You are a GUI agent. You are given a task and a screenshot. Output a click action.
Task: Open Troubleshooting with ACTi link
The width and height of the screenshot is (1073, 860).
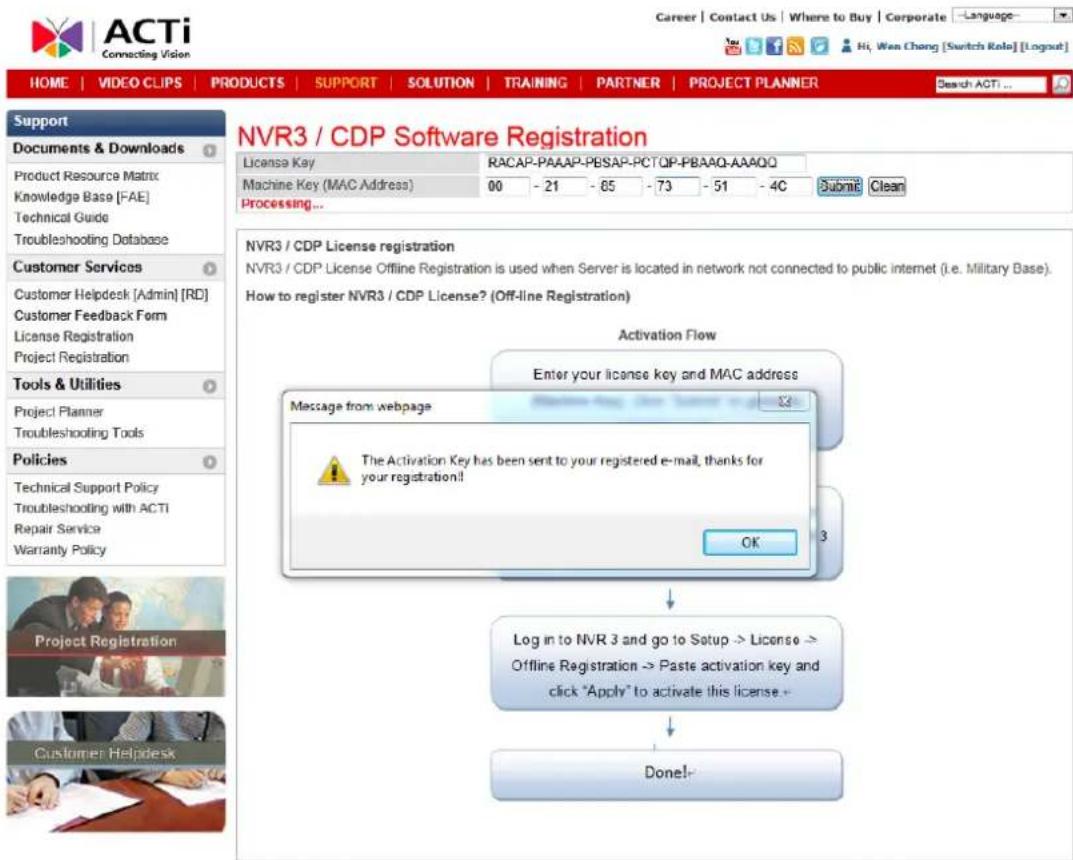pos(91,508)
